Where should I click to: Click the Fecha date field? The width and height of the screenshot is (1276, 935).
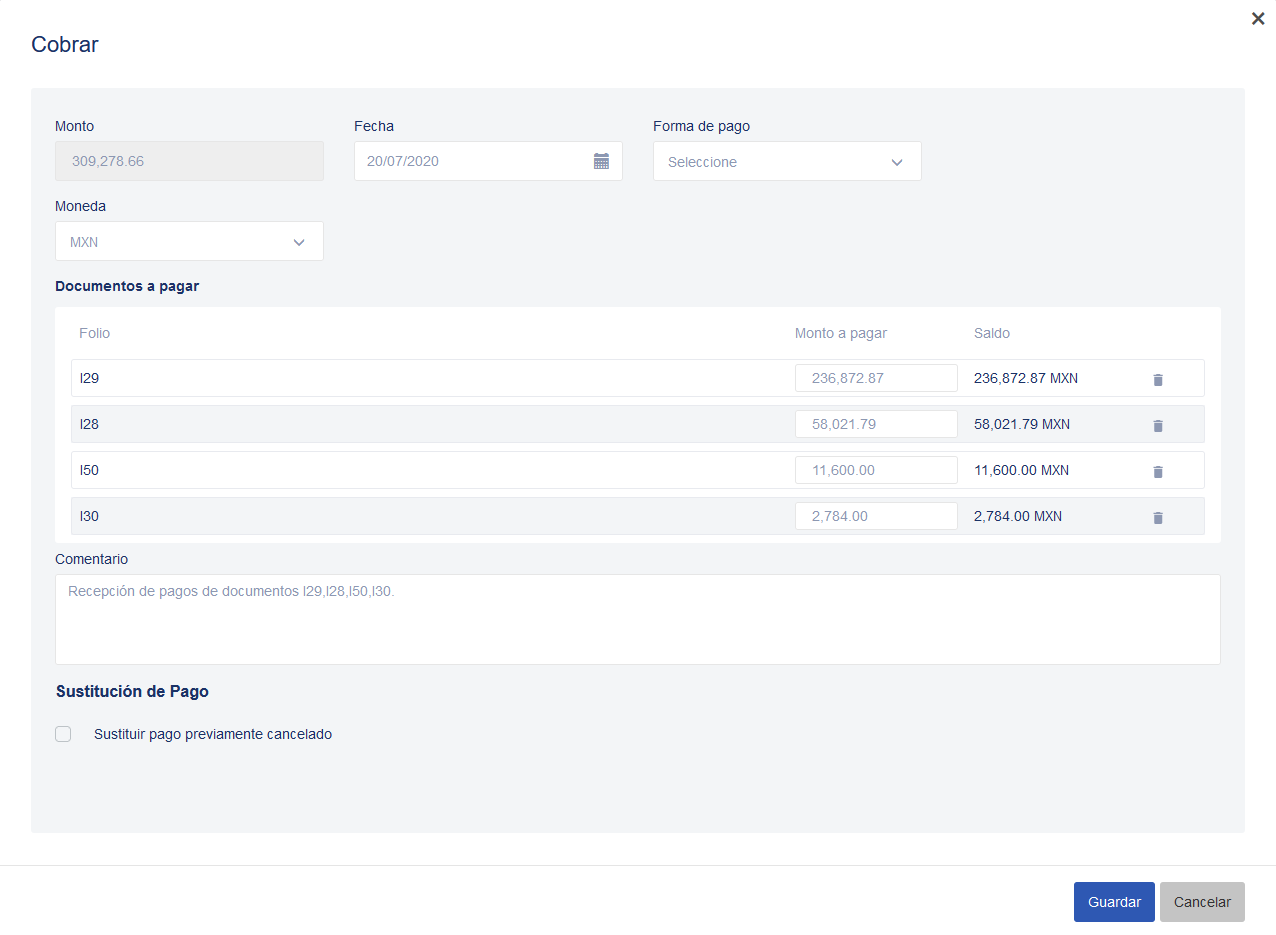[470, 161]
